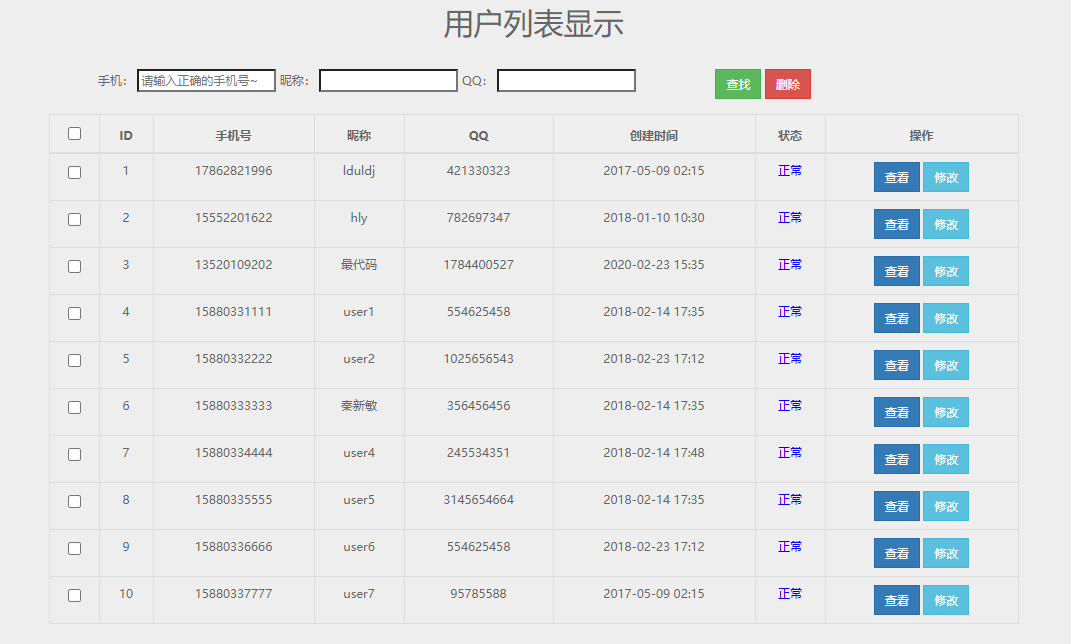Click 正常 status link for user4
The width and height of the screenshot is (1071, 644).
(x=790, y=453)
